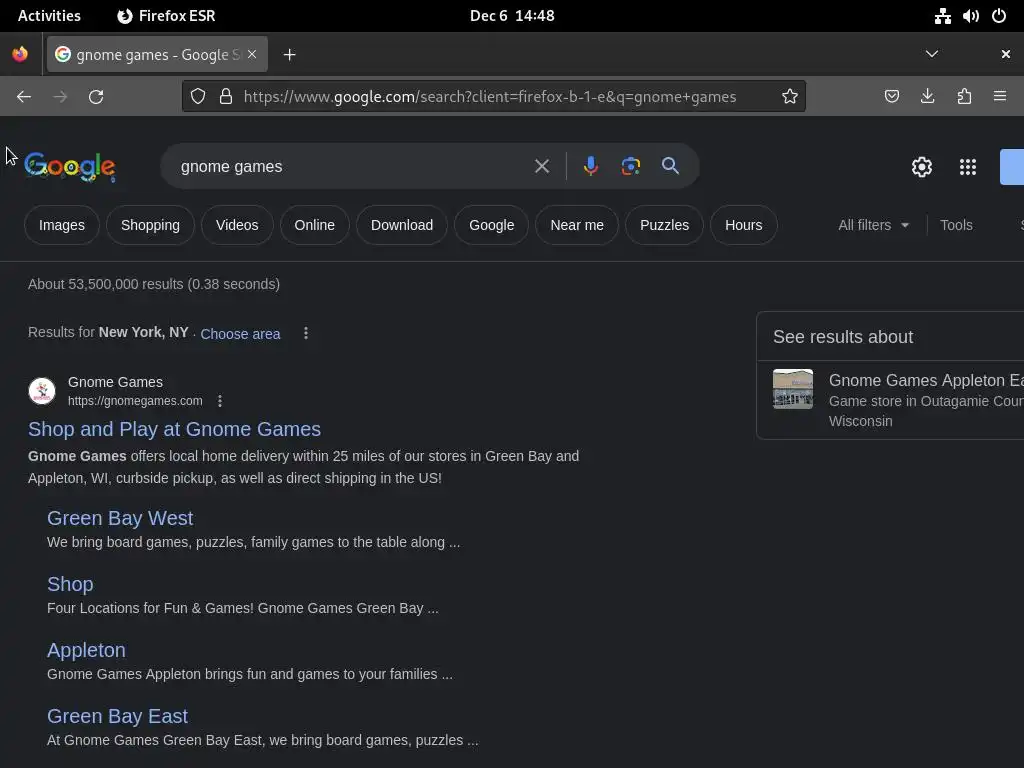Open the Firefox hamburger menu
Viewport: 1024px width, 768px height.
pyautogui.click(x=1000, y=97)
